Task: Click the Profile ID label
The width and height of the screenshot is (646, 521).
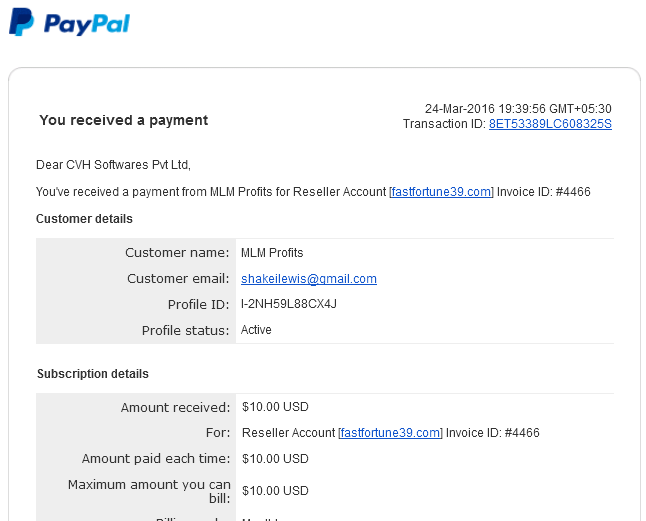Action: (x=198, y=305)
